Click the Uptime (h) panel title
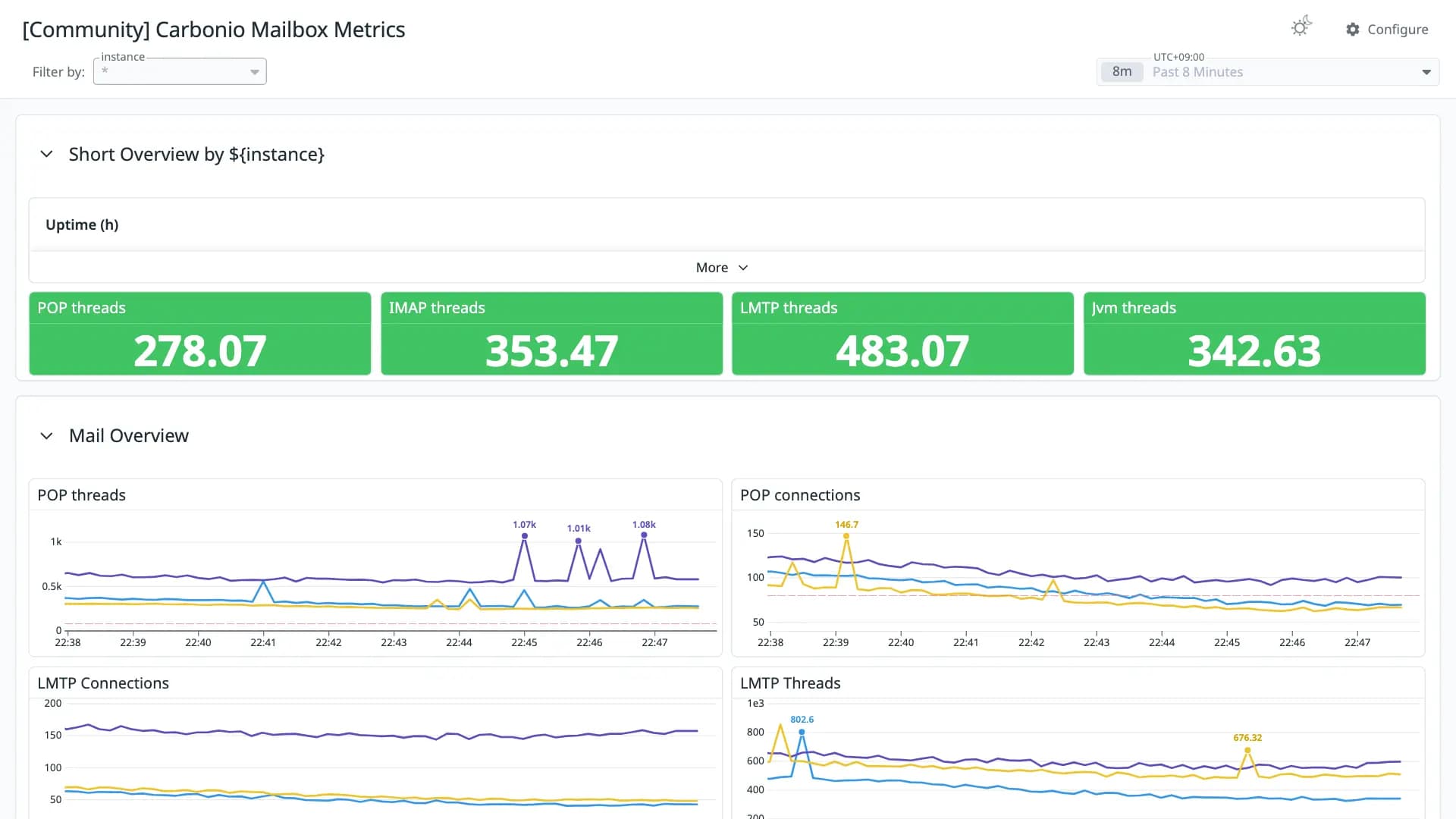 (x=82, y=224)
